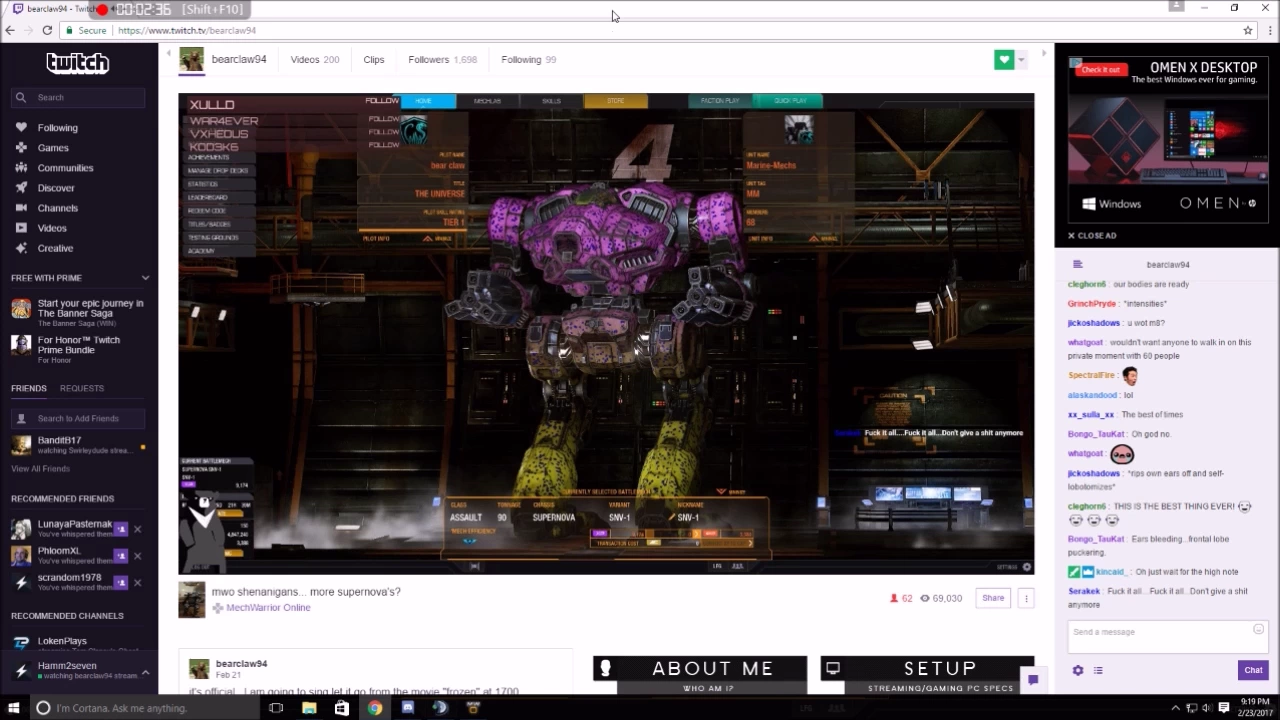This screenshot has width=1280, height=720.
Task: Add LunayaPasternak as a friend
Action: [x=120, y=529]
